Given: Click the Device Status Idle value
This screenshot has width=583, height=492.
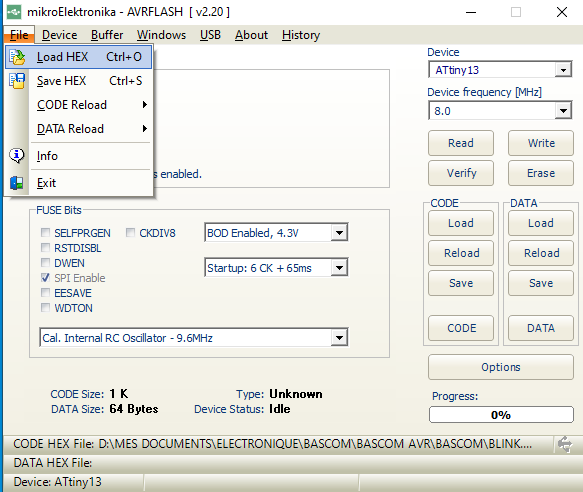Looking at the screenshot, I should pyautogui.click(x=280, y=409).
